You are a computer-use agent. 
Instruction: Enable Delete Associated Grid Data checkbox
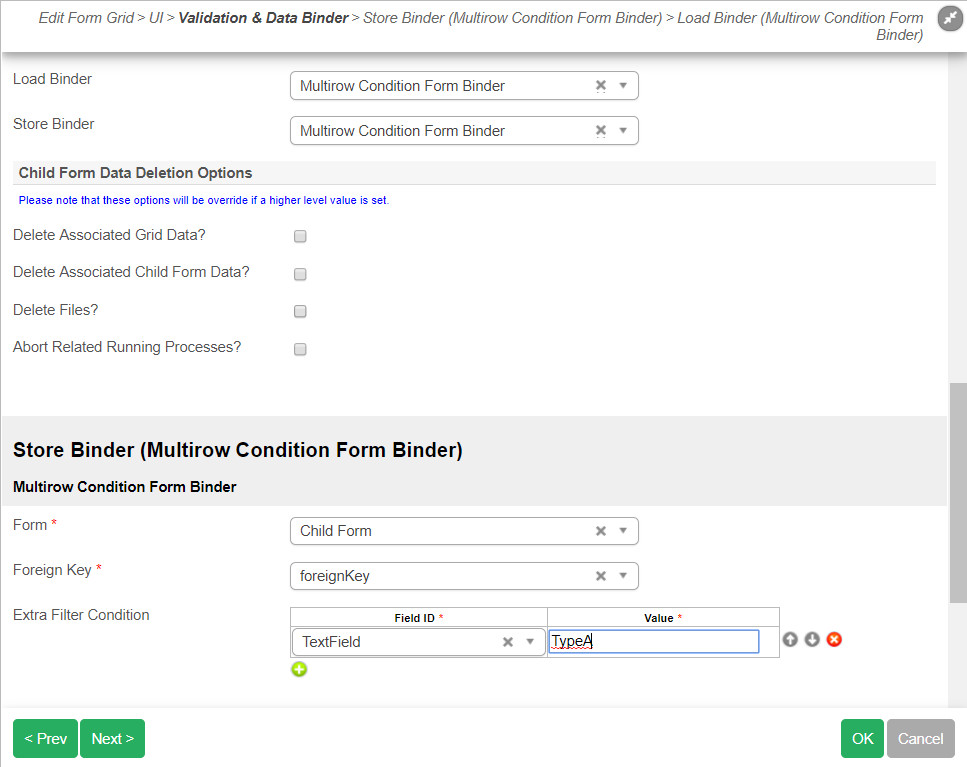[x=300, y=237]
